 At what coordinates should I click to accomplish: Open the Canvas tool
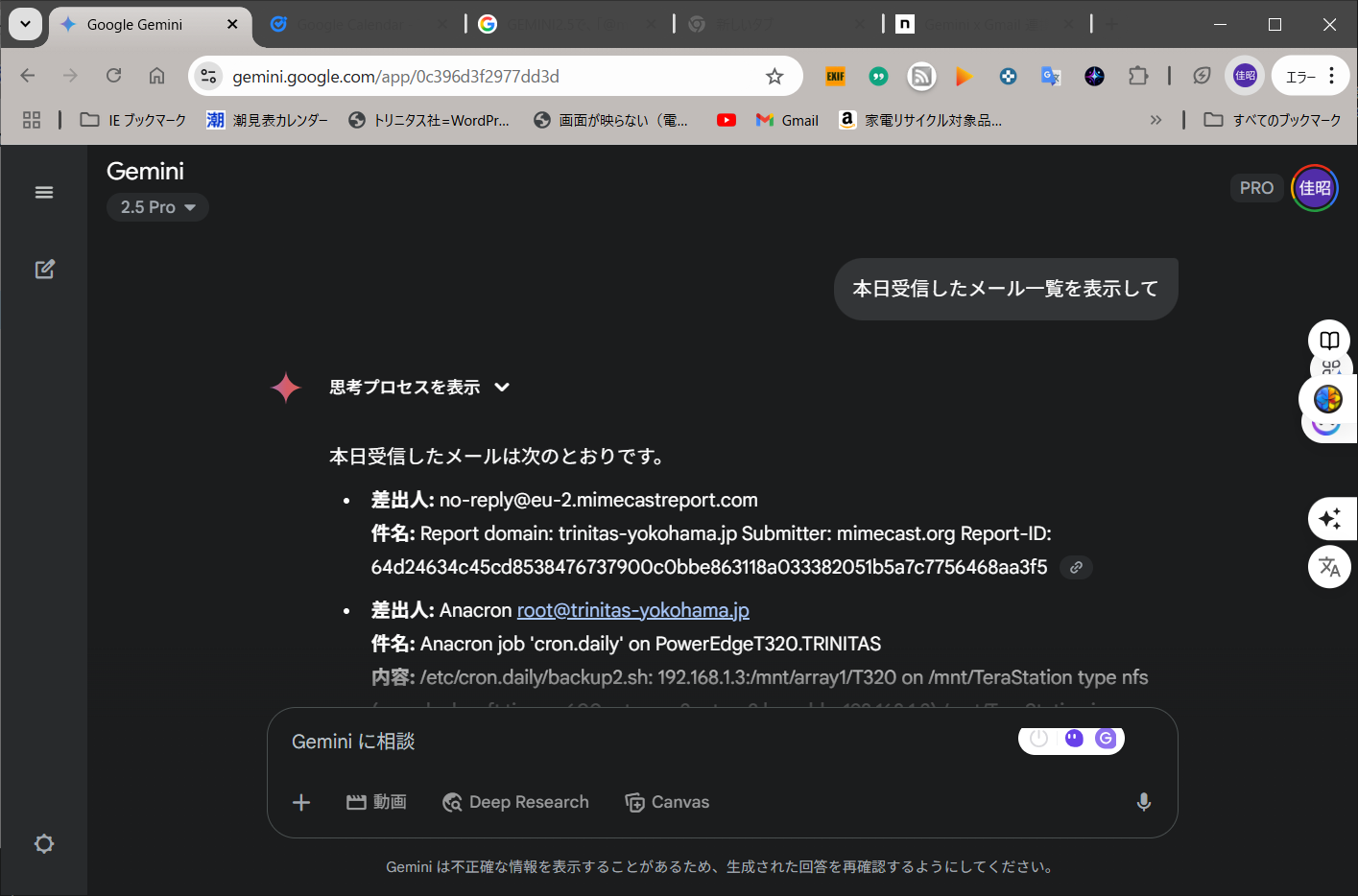pos(667,802)
